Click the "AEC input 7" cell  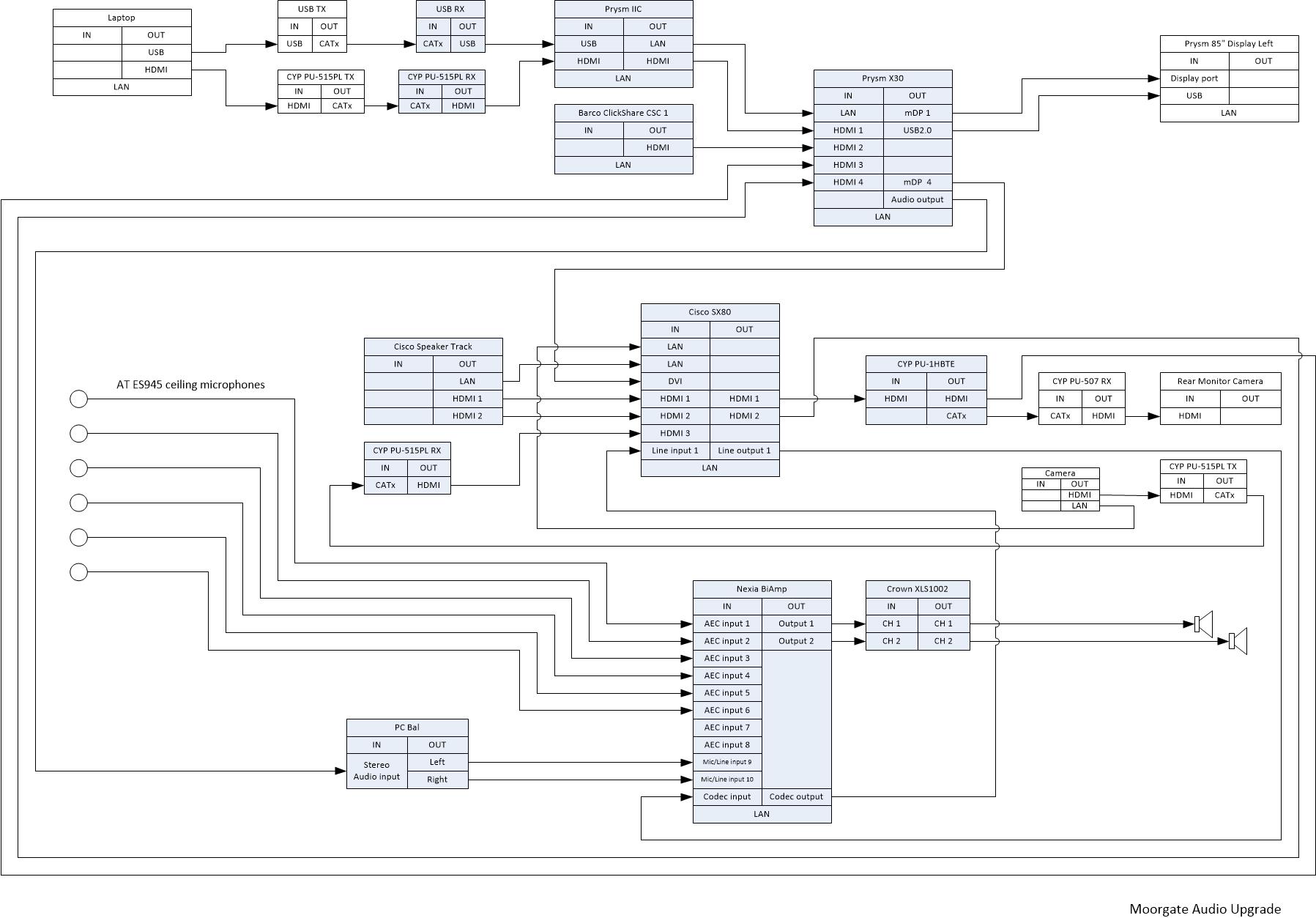[727, 728]
